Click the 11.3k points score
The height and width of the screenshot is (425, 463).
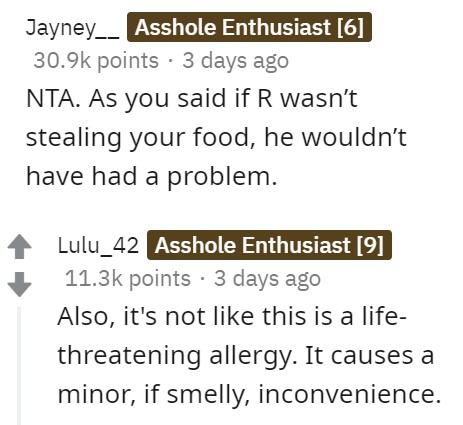click(x=128, y=279)
